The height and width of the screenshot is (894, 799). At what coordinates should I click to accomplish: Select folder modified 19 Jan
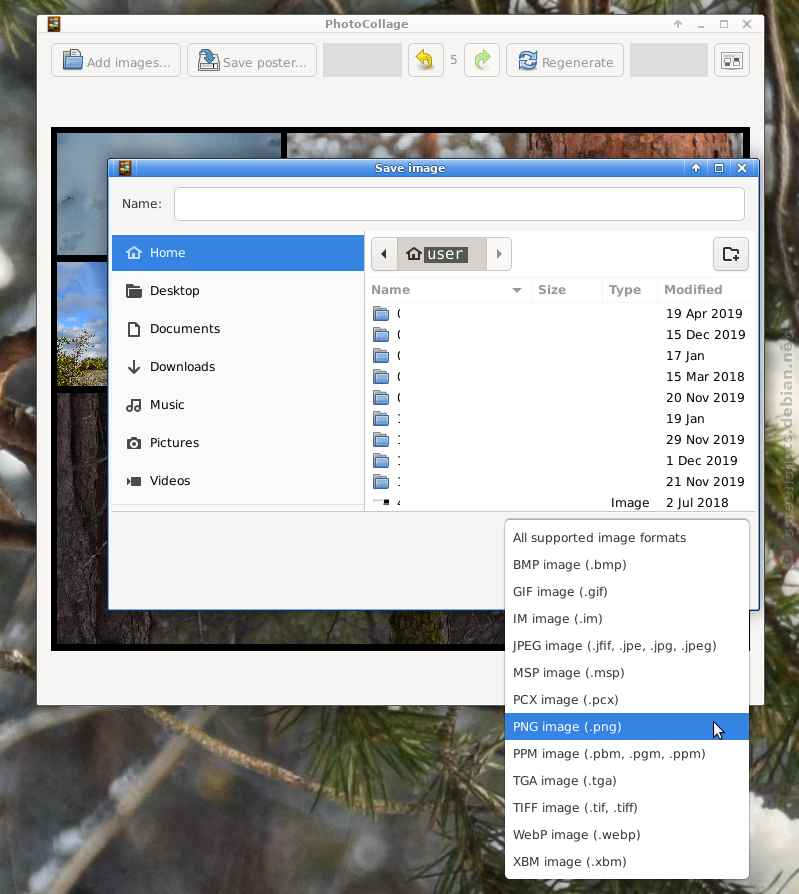coord(561,418)
